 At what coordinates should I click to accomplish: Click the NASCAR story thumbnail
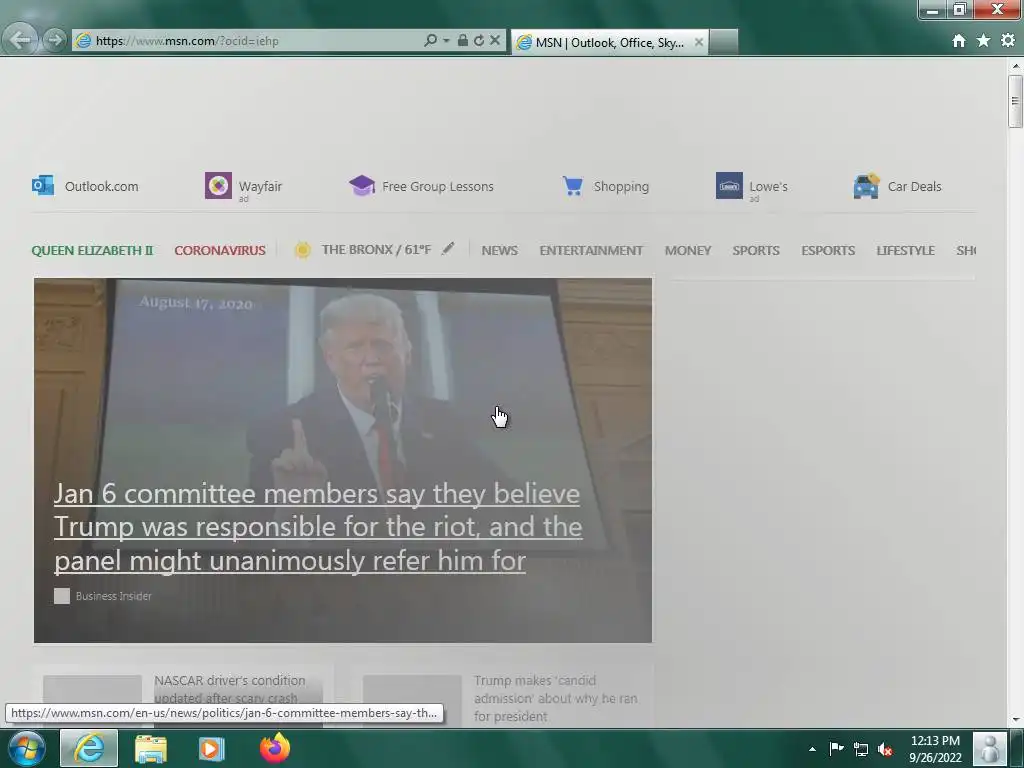click(92, 701)
